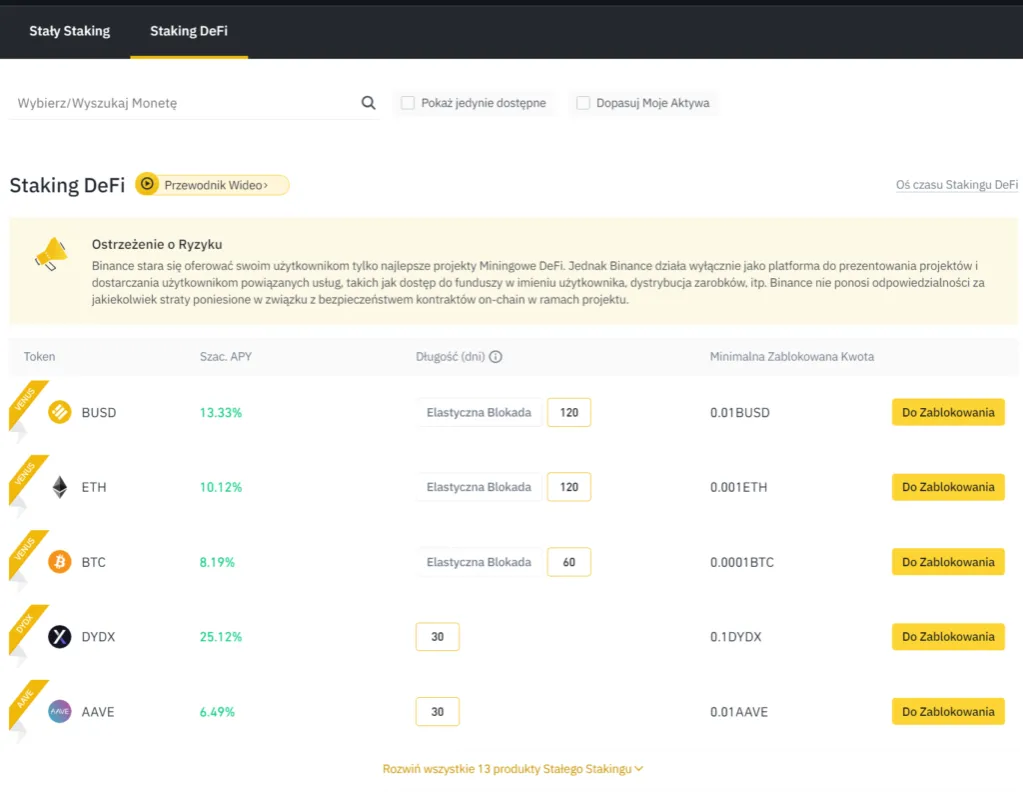This screenshot has height=794, width=1023.
Task: Click Do Zablokowania for ETH
Action: [x=948, y=487]
